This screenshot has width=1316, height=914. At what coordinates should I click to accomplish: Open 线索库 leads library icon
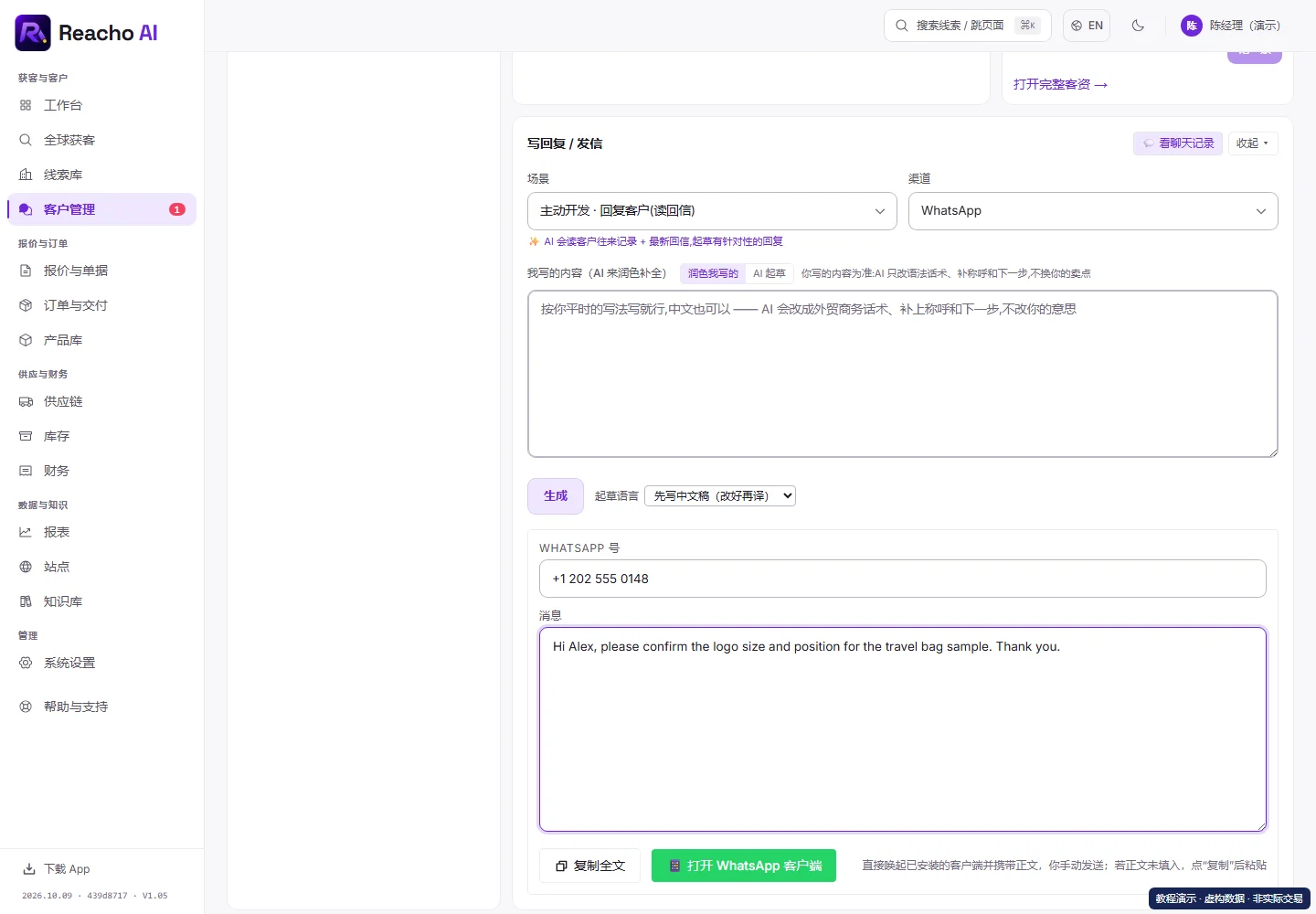pos(26,175)
